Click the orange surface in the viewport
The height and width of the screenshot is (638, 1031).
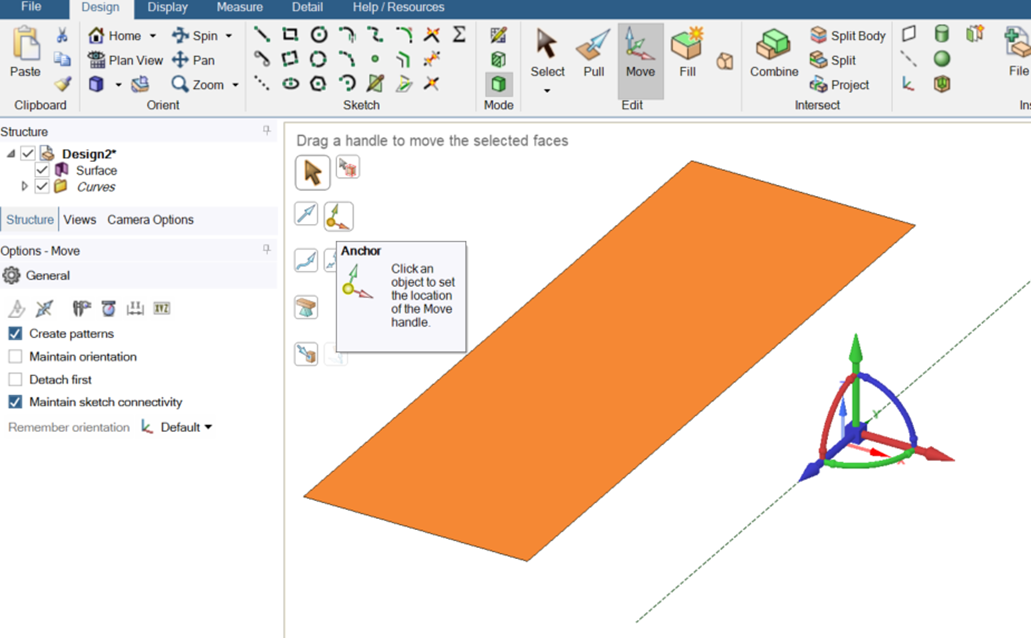point(608,361)
